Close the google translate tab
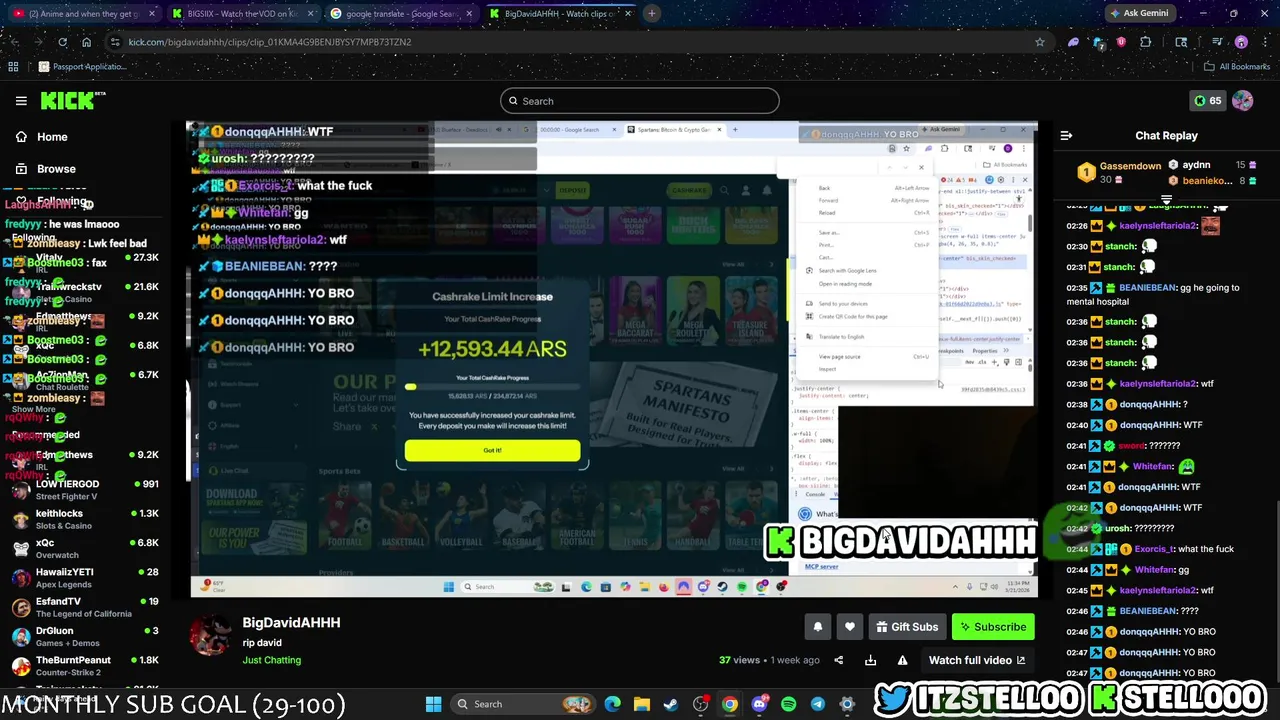The height and width of the screenshot is (720, 1280). [x=470, y=14]
